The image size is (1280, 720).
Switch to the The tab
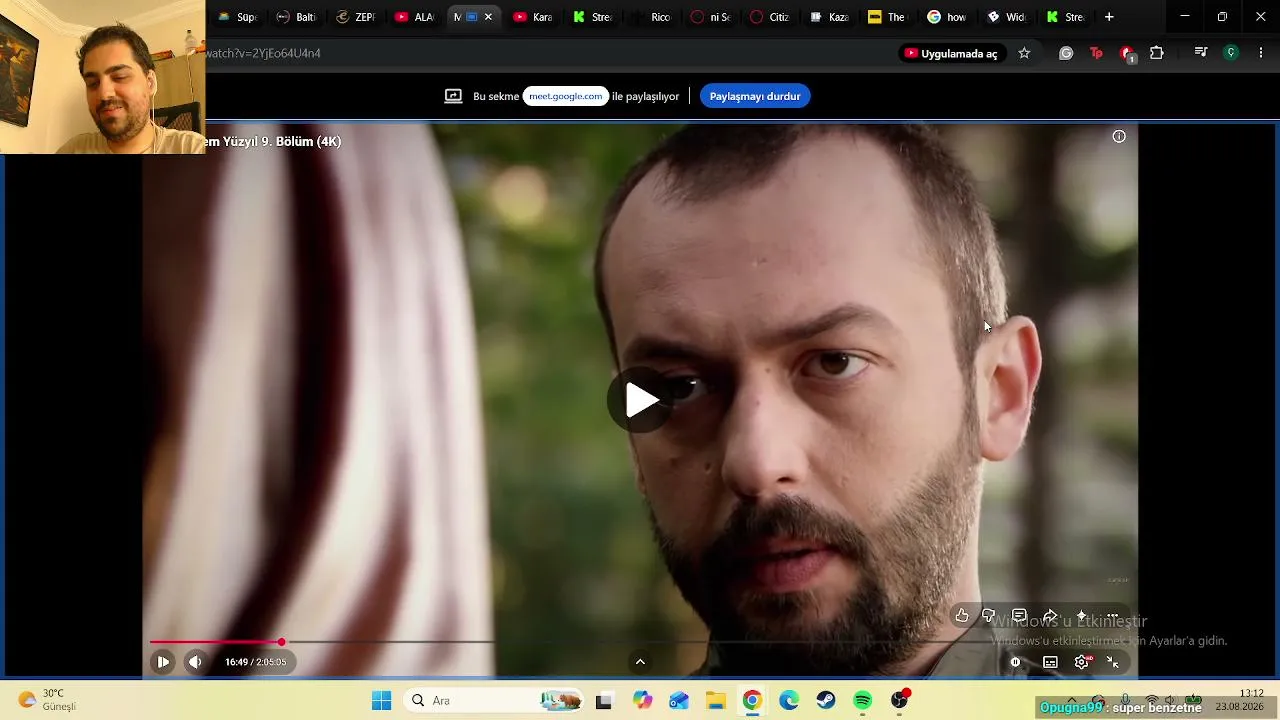[x=889, y=17]
